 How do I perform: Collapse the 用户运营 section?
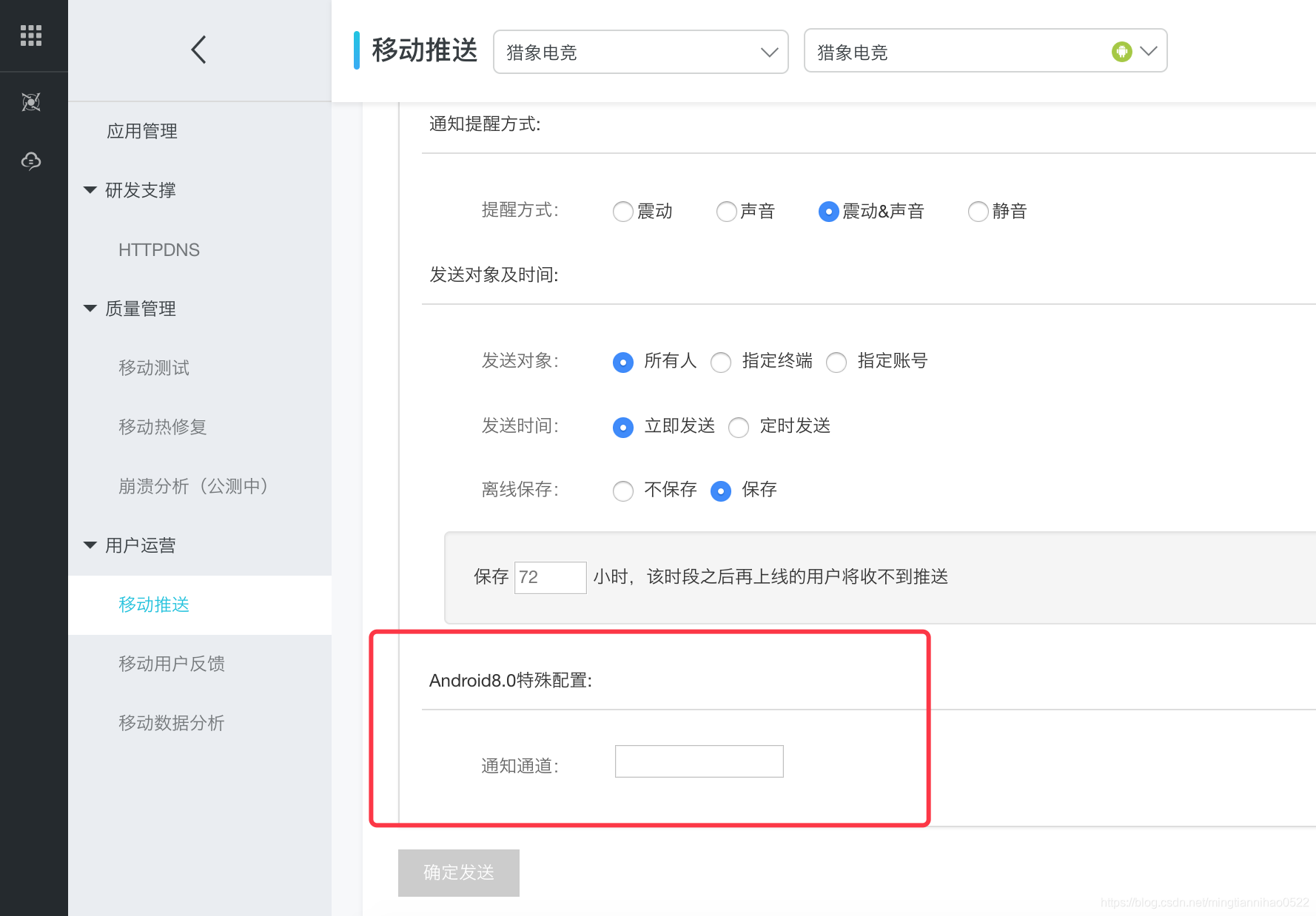[90, 545]
